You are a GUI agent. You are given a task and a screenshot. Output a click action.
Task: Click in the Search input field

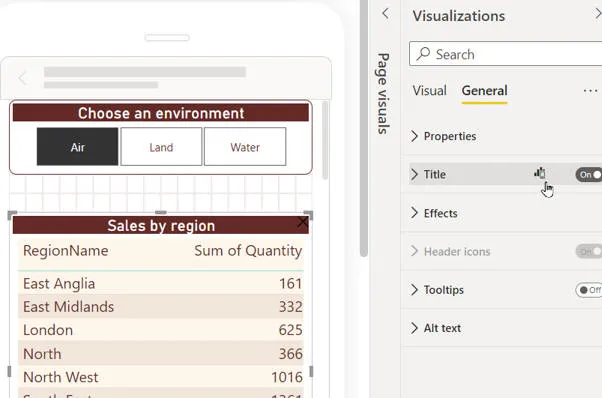(506, 54)
